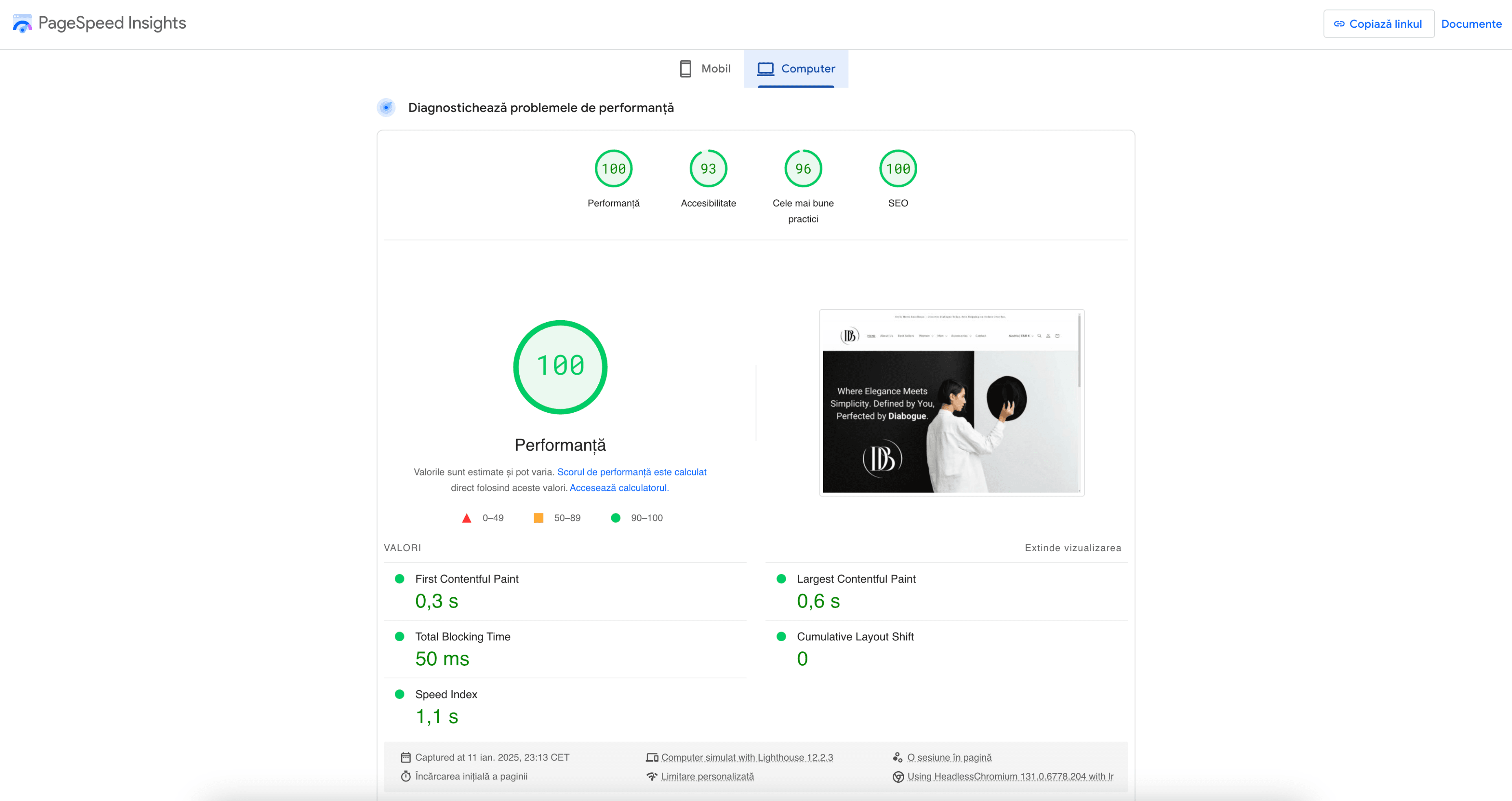This screenshot has height=801, width=1512.
Task: Click the Cumulative Layout Shift metric label
Action: coord(855,636)
